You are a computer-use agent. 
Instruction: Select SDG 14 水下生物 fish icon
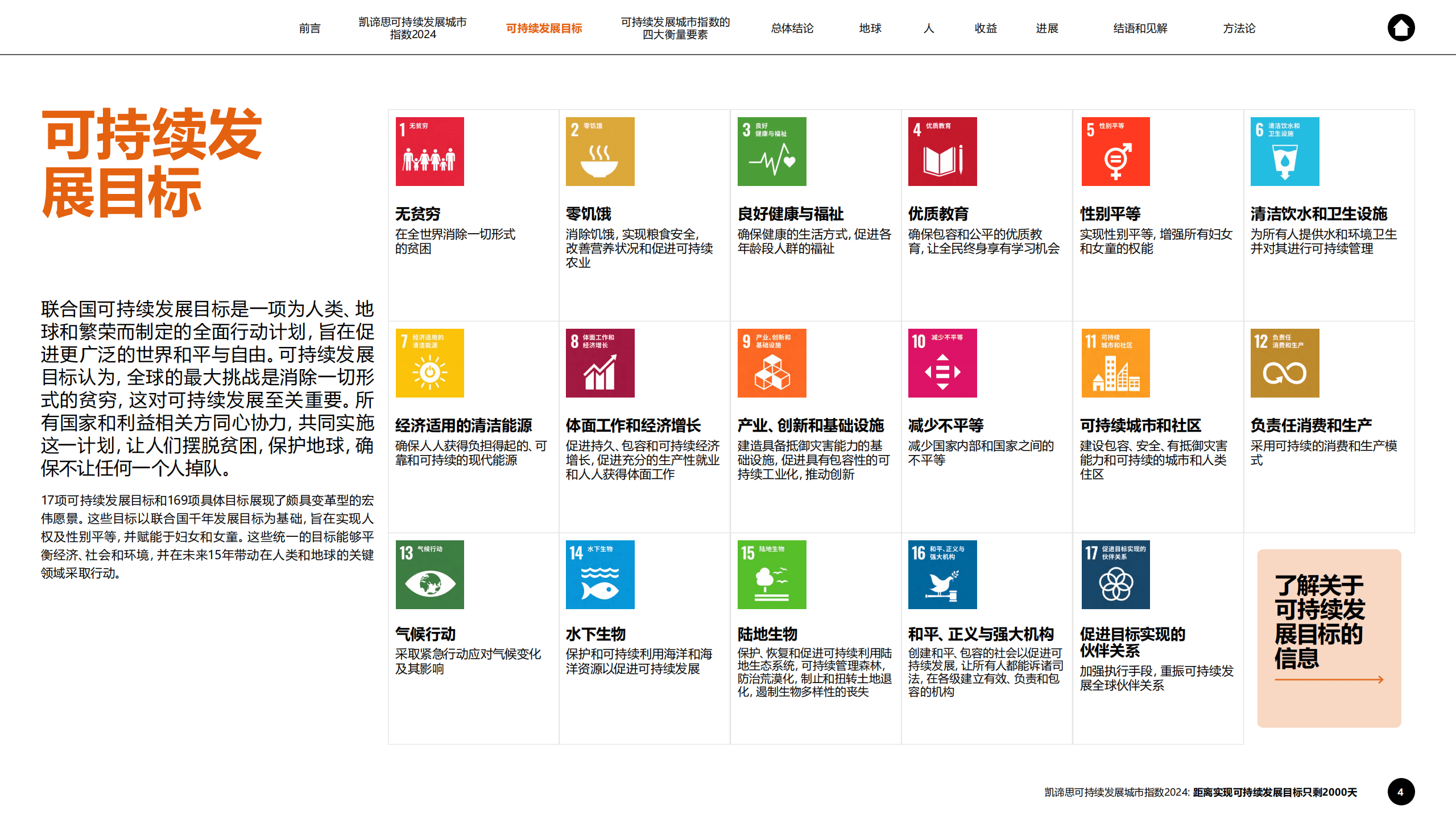pyautogui.click(x=600, y=574)
